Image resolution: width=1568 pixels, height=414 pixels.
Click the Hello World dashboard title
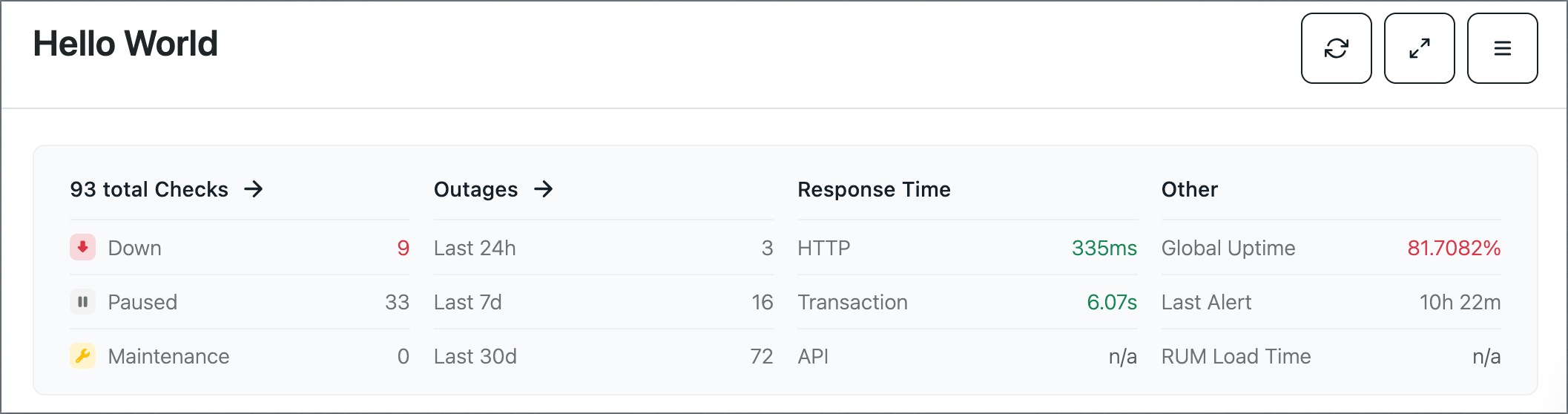125,43
